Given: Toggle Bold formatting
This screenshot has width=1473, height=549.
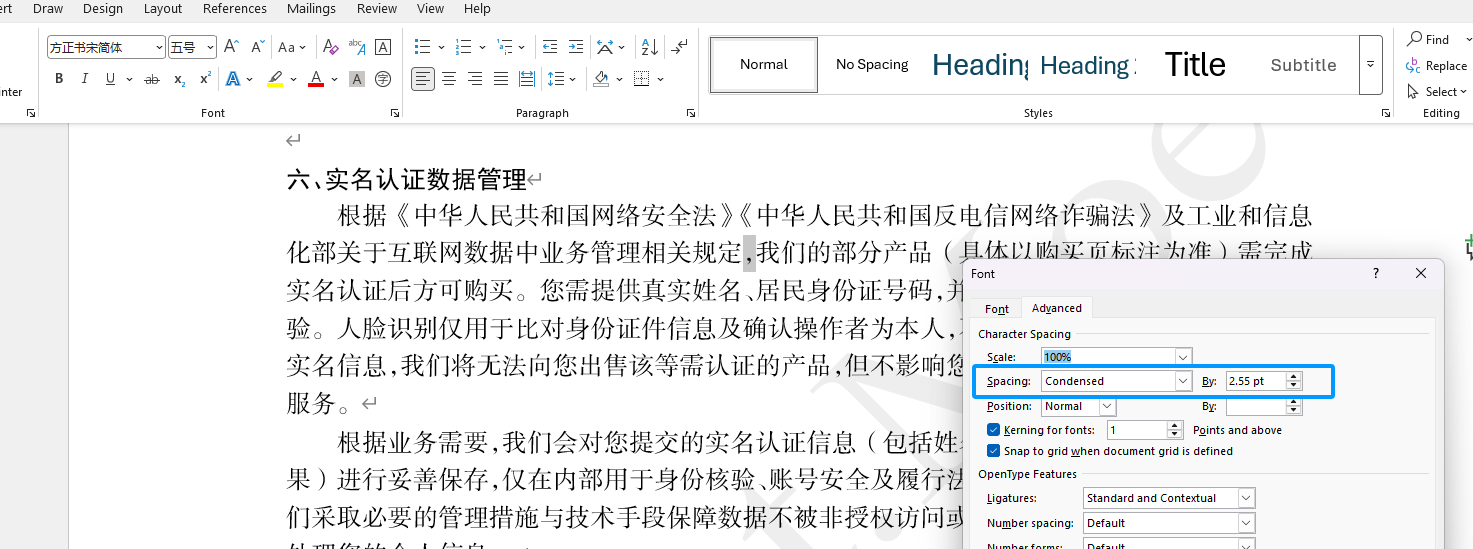Looking at the screenshot, I should [59, 79].
